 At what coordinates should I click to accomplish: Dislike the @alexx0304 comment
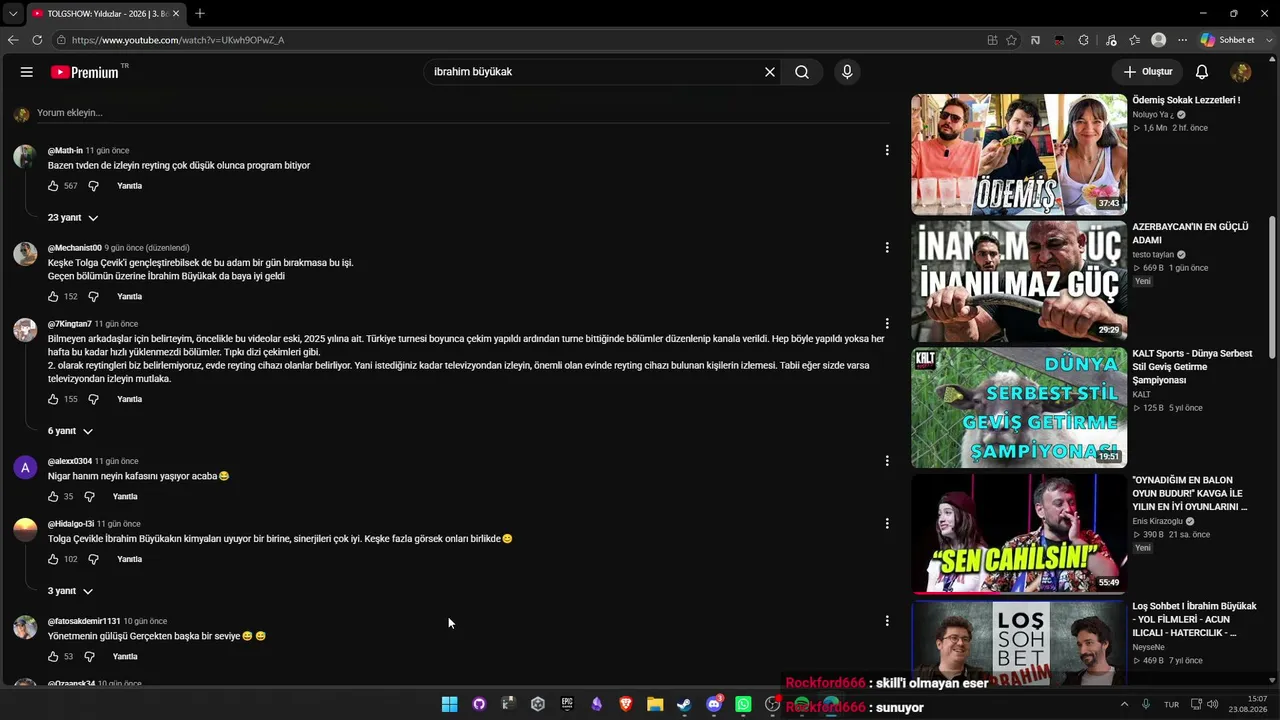pos(89,497)
